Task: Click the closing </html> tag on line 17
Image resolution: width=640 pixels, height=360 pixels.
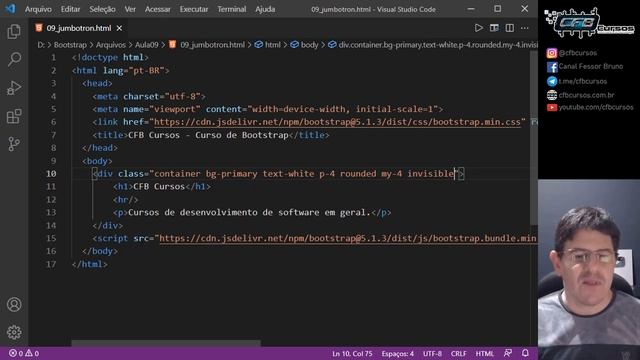Action: (x=90, y=264)
